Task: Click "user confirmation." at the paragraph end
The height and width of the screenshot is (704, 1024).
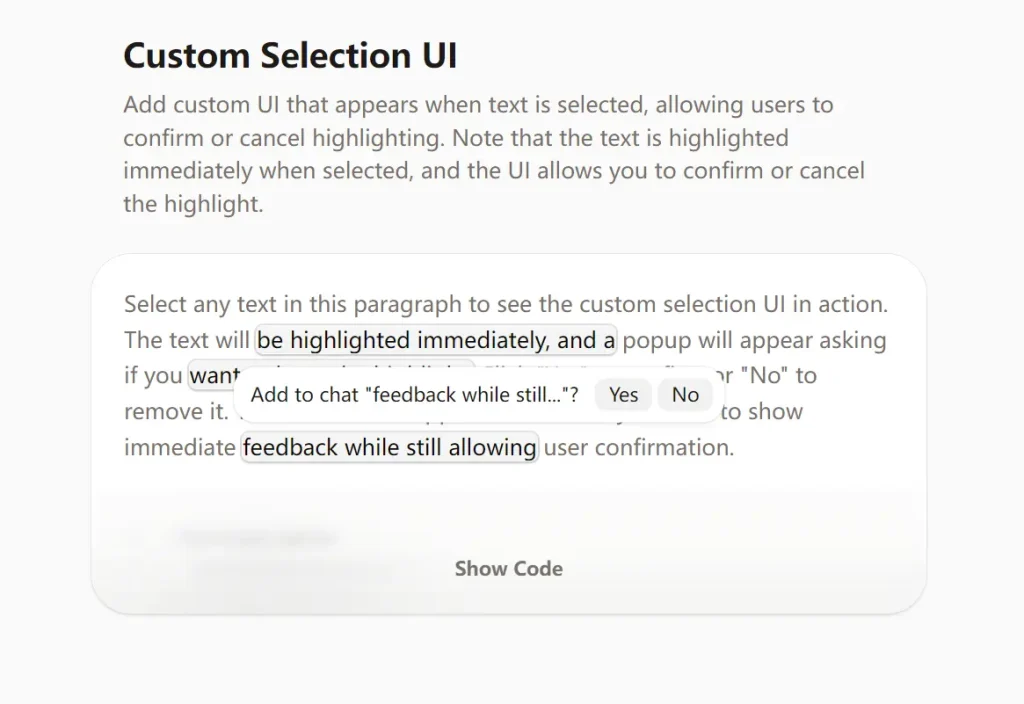Action: point(638,447)
